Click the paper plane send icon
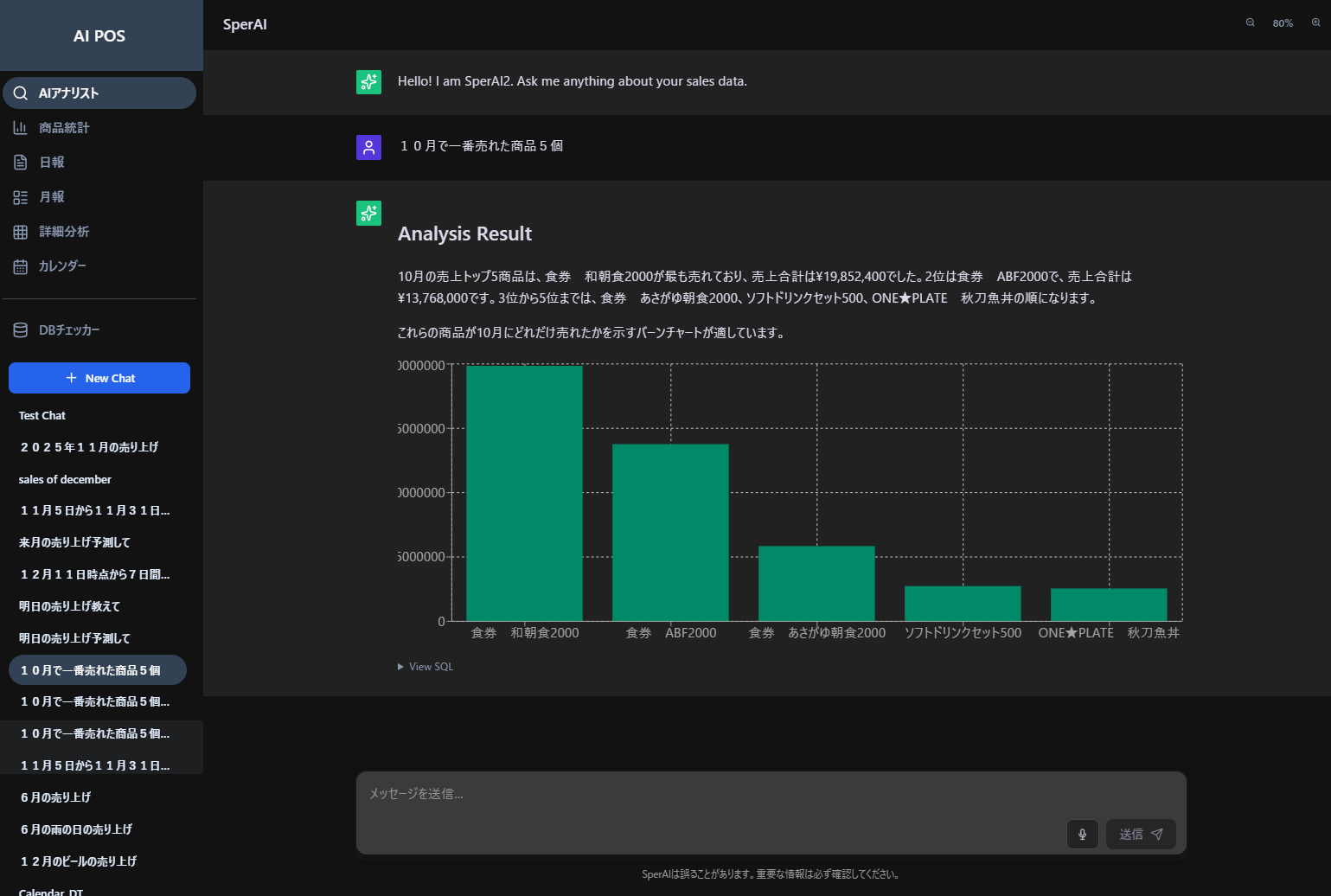The width and height of the screenshot is (1331, 896). (1157, 835)
